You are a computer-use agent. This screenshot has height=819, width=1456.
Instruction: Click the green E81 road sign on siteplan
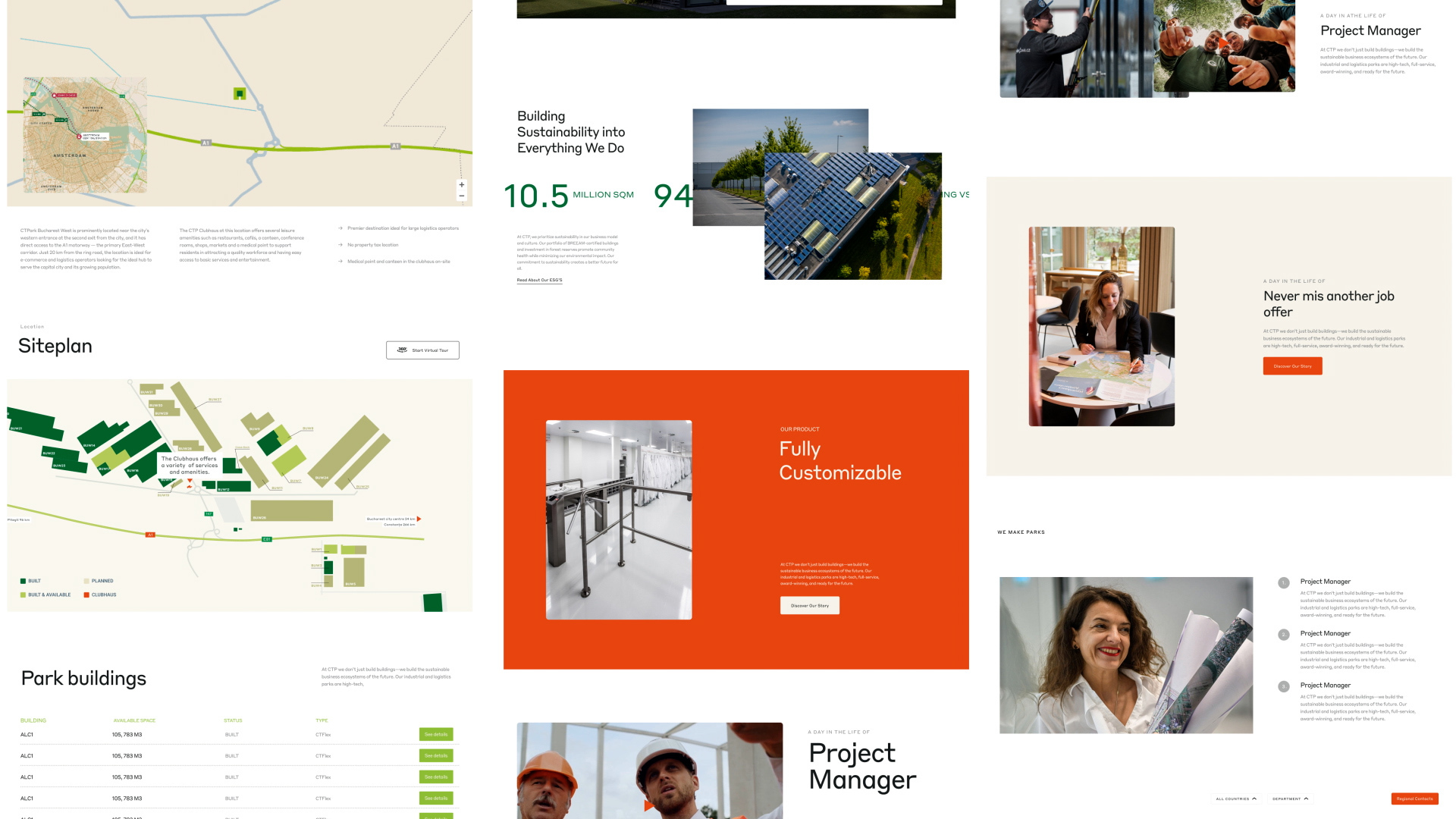pyautogui.click(x=267, y=539)
